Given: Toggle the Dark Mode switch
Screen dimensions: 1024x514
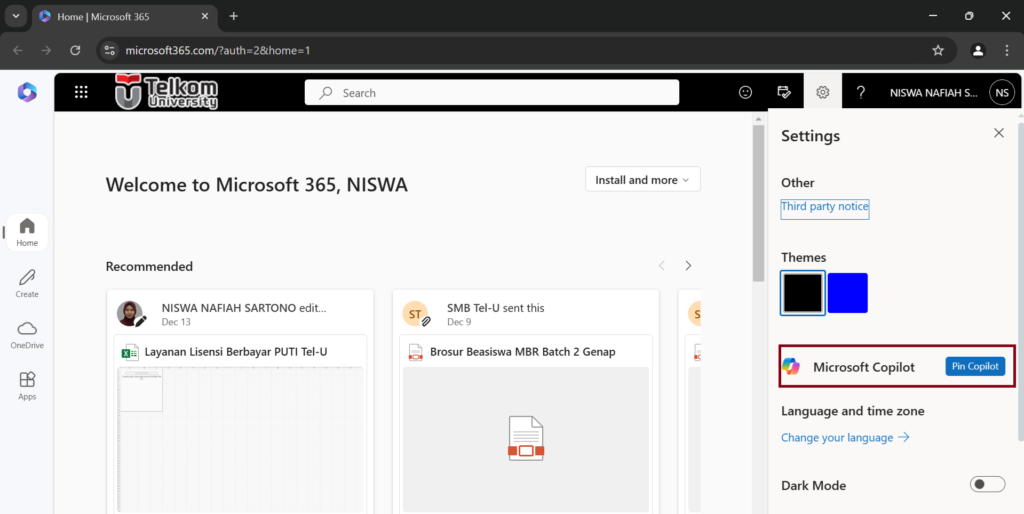Looking at the screenshot, I should coord(987,485).
